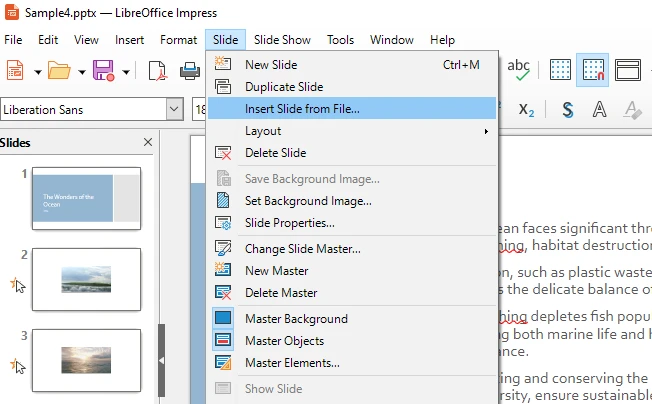This screenshot has height=404, width=652.
Task: Click the Change Slide Master brush icon
Action: click(x=223, y=248)
